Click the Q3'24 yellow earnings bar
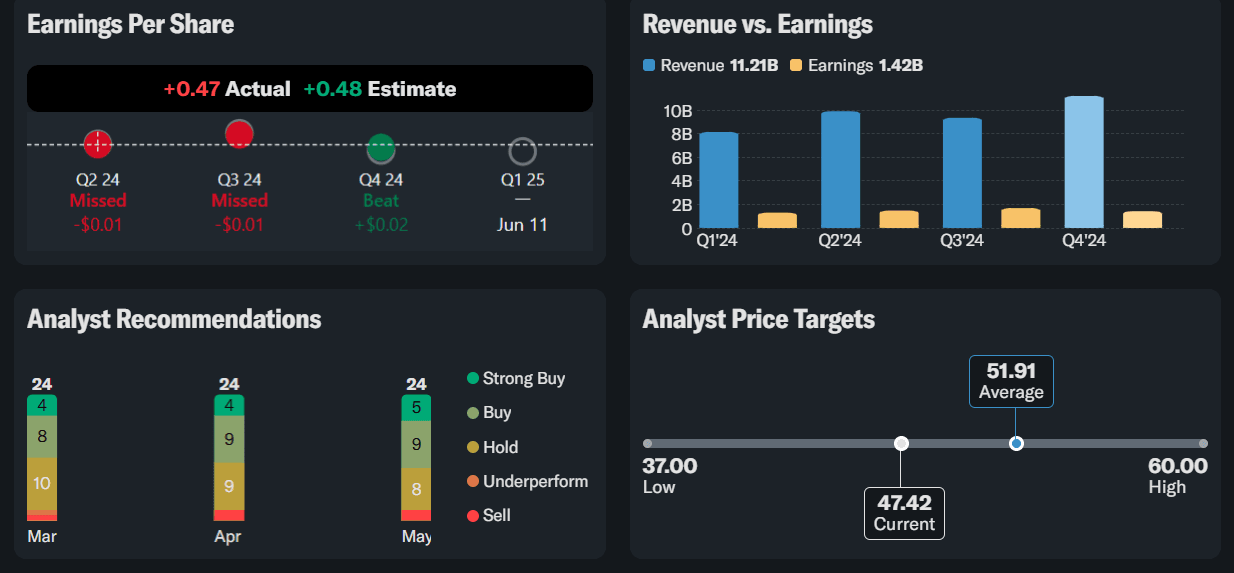The width and height of the screenshot is (1234, 573). 1021,218
